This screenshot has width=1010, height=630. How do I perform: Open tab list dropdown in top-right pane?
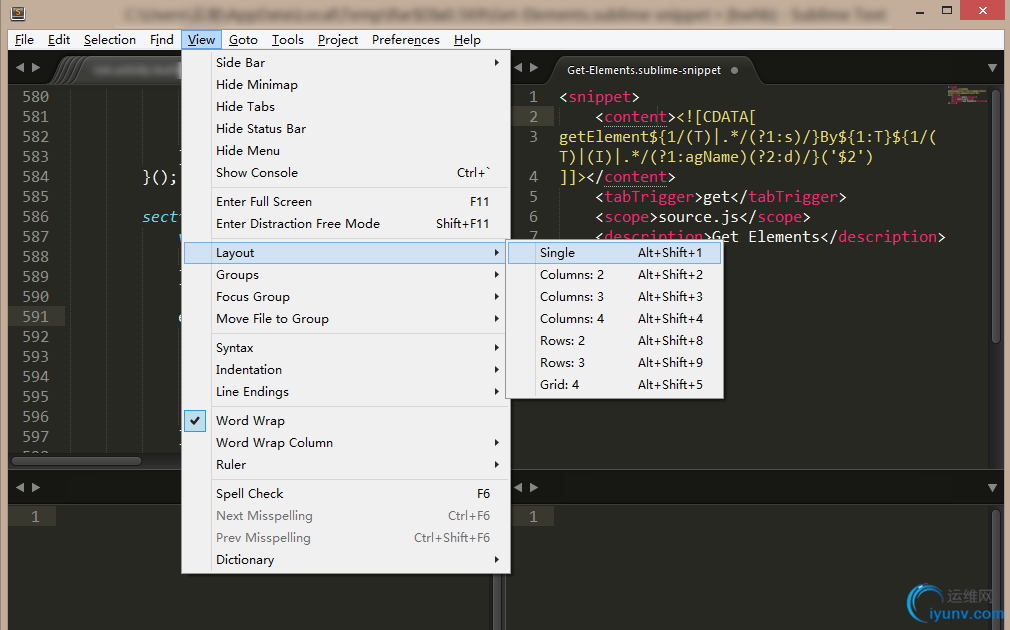point(992,68)
